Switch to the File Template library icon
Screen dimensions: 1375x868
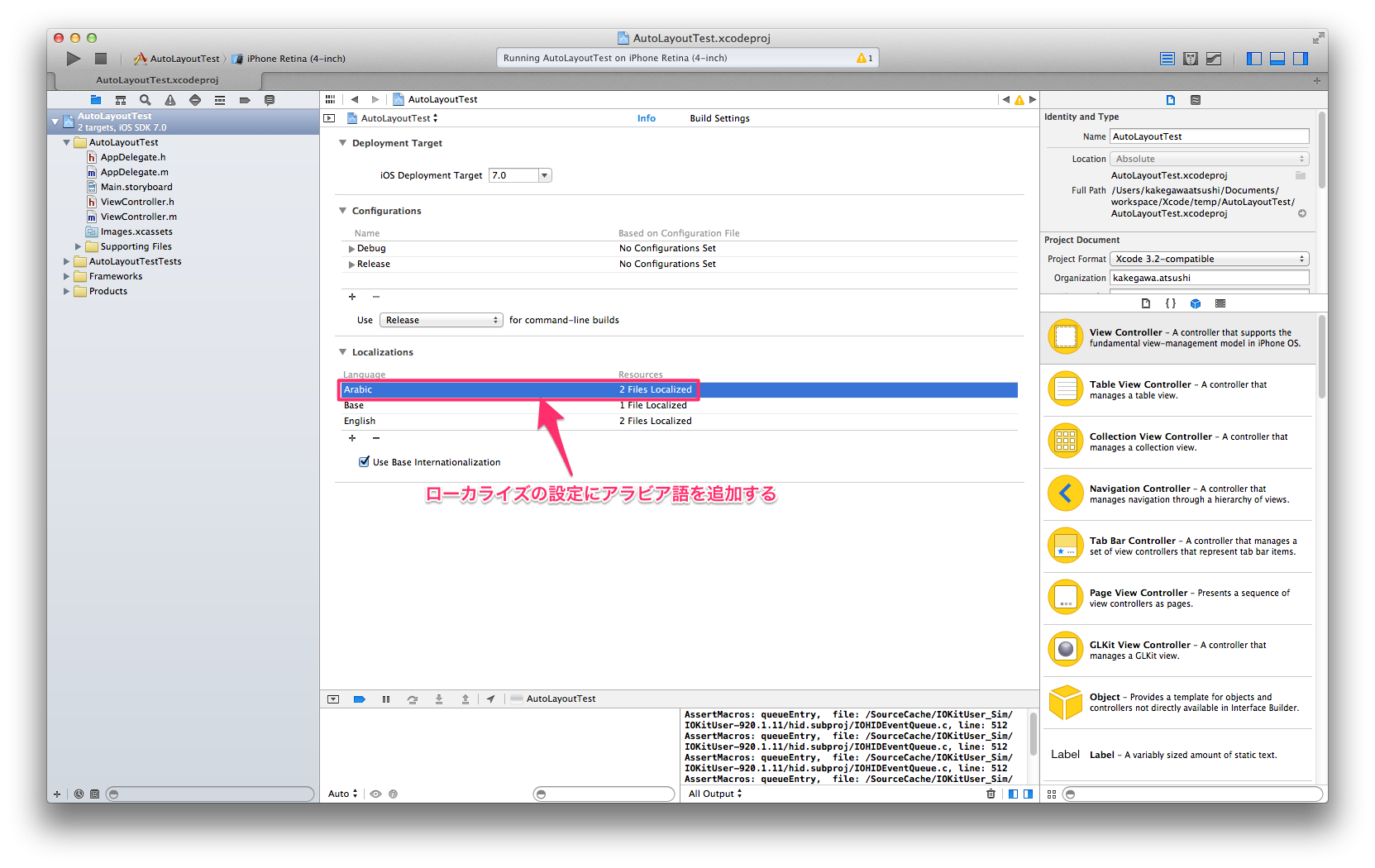(1145, 303)
